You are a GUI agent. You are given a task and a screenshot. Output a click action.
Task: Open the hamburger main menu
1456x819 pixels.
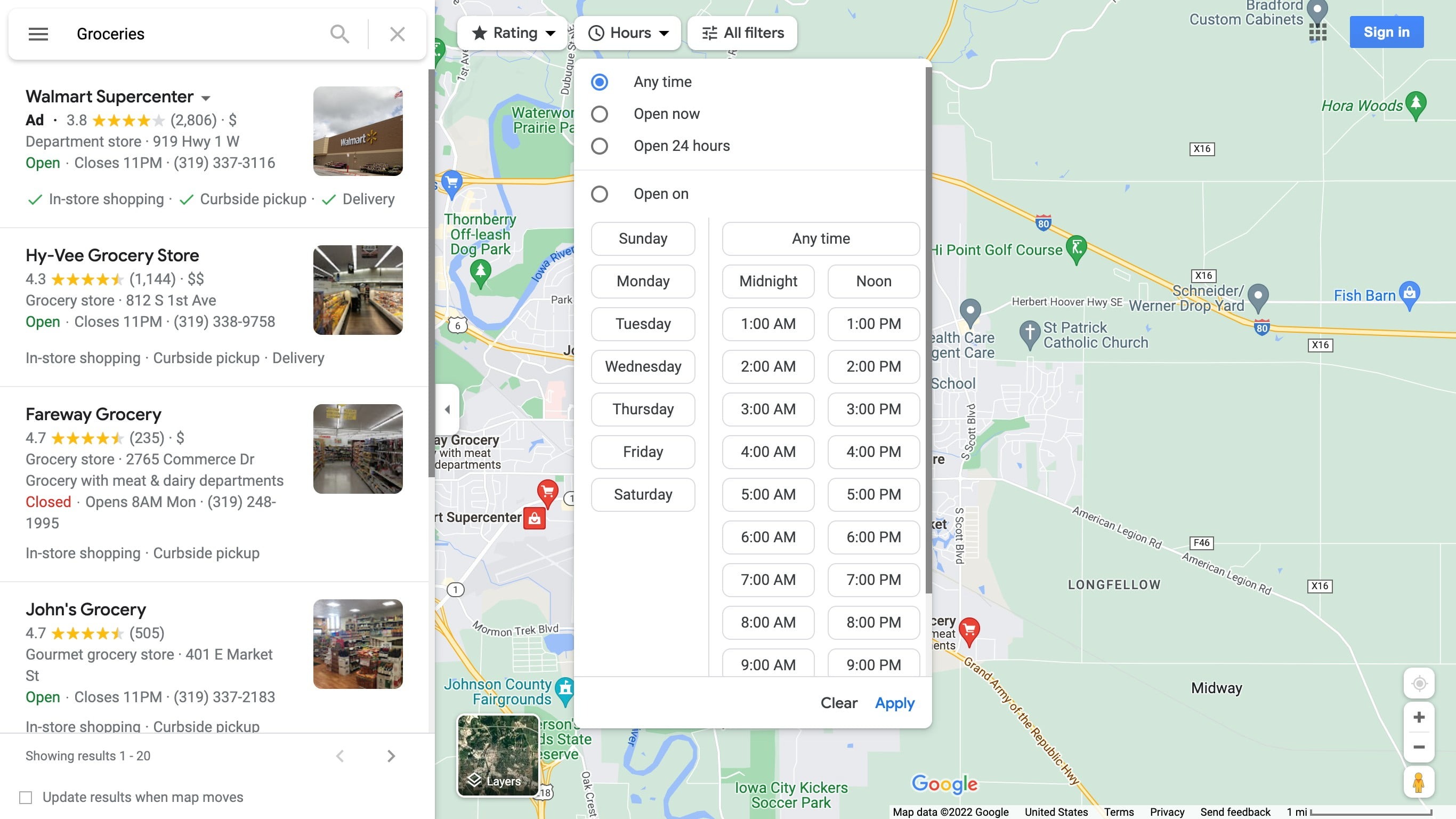point(38,34)
